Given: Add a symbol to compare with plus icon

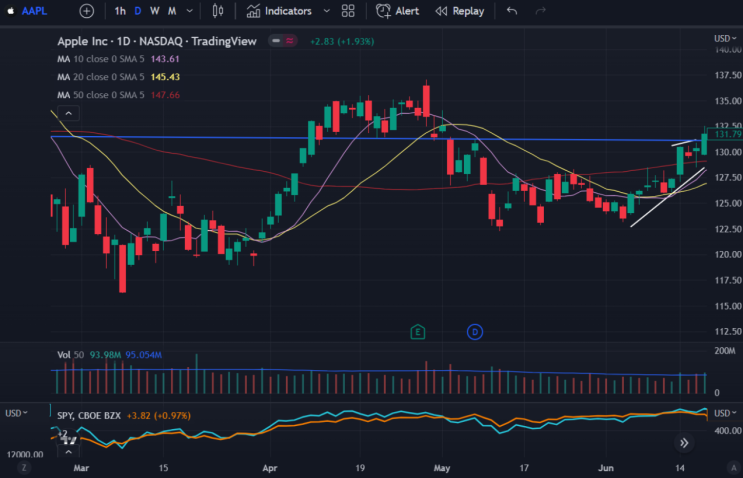Looking at the screenshot, I should (x=87, y=11).
